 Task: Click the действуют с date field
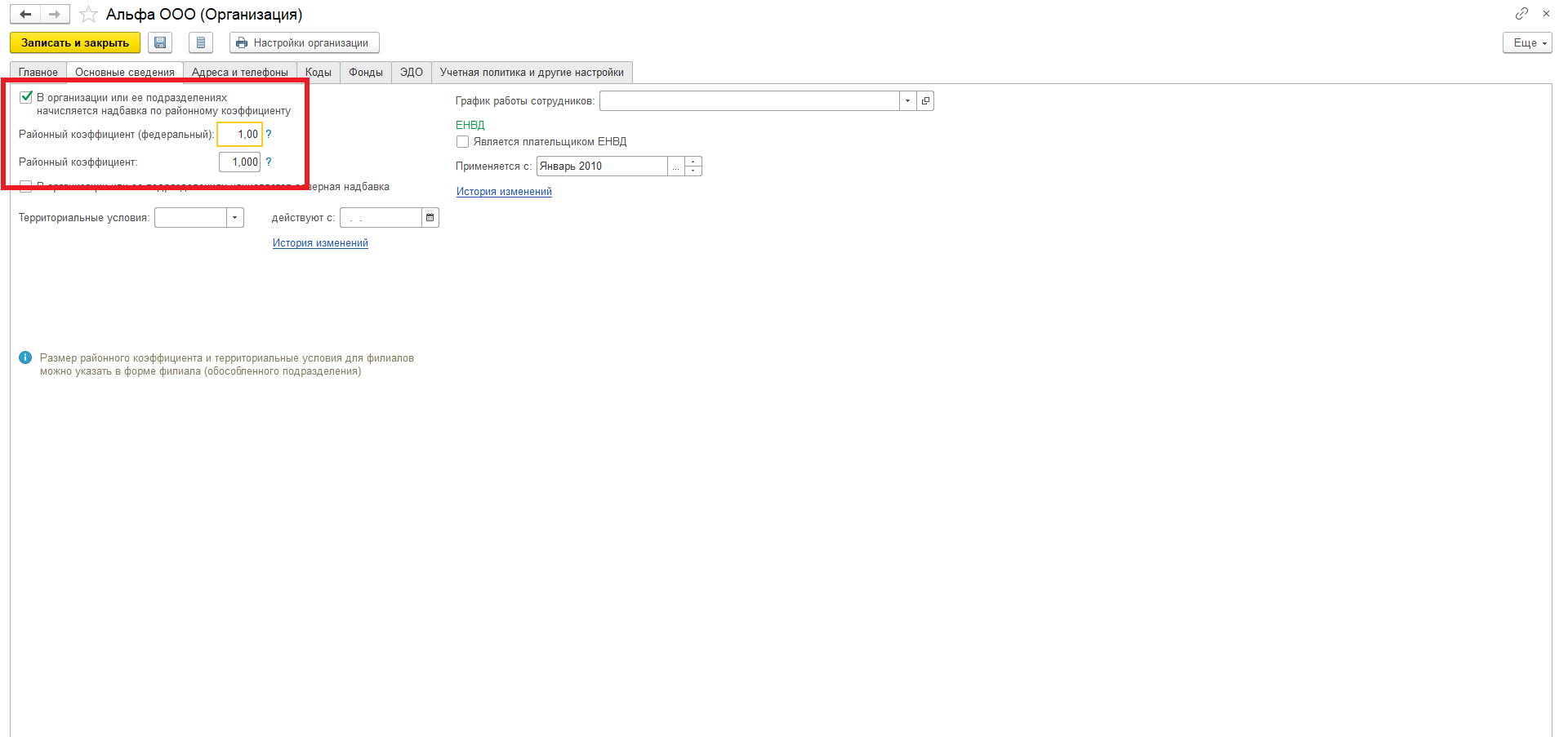tap(381, 217)
